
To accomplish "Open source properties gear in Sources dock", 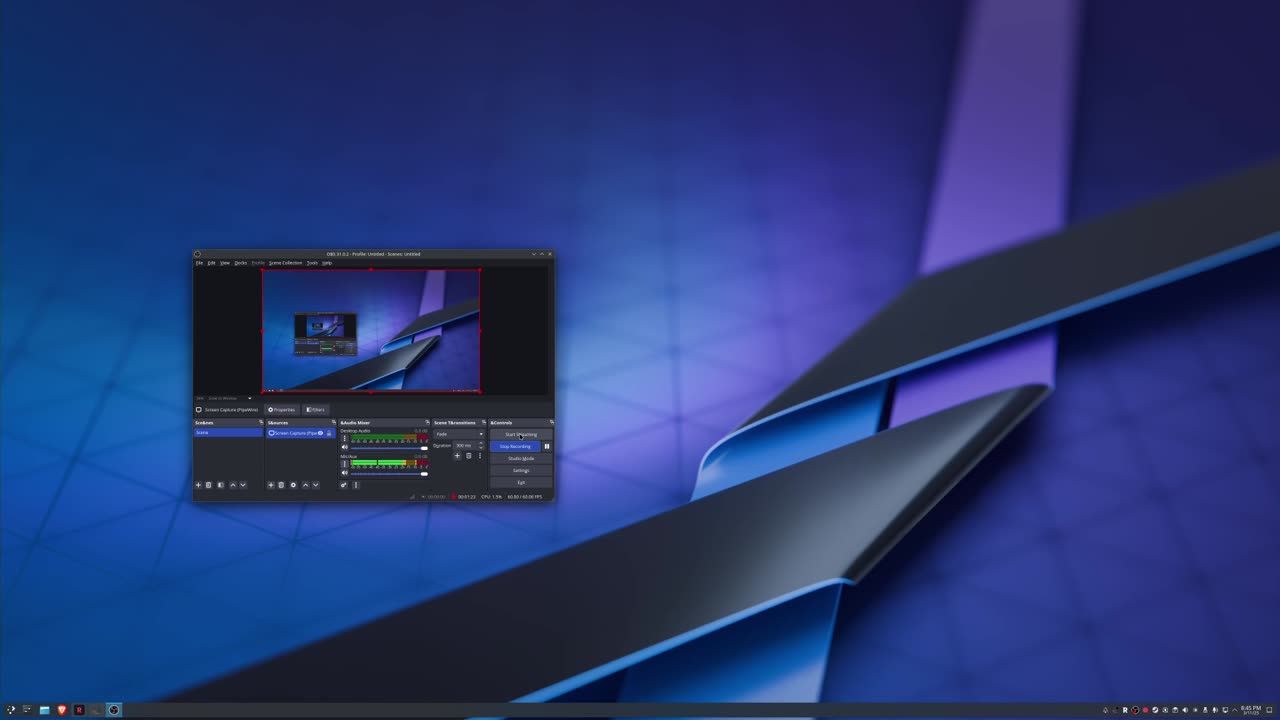I will [293, 485].
